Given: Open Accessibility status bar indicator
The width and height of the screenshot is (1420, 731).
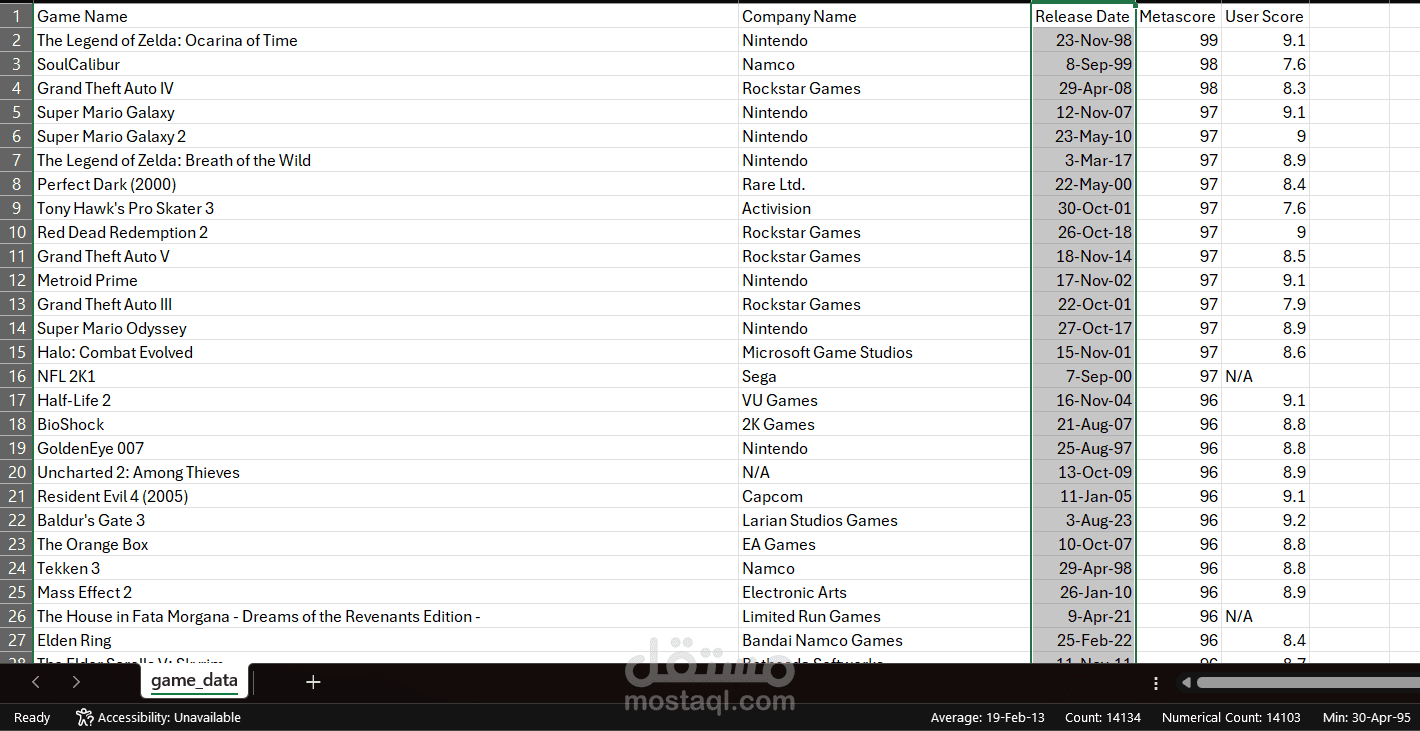Looking at the screenshot, I should coord(158,717).
